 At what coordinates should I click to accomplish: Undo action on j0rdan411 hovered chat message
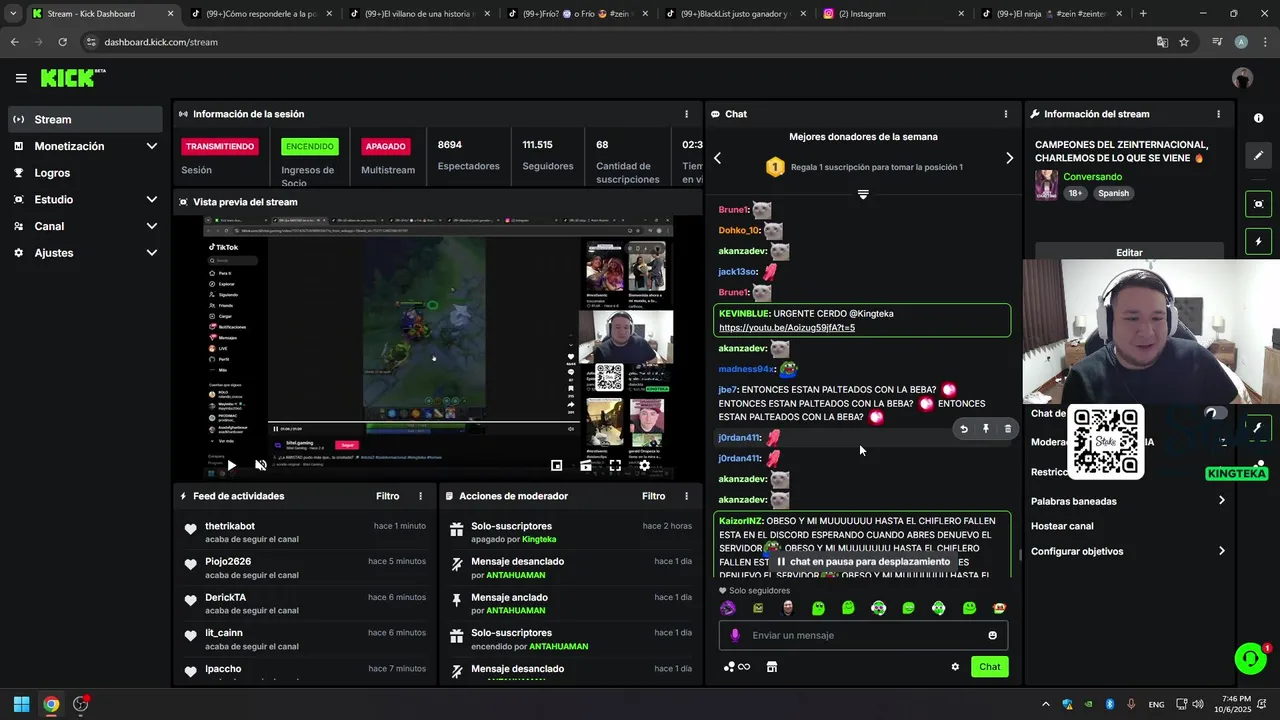coord(964,429)
